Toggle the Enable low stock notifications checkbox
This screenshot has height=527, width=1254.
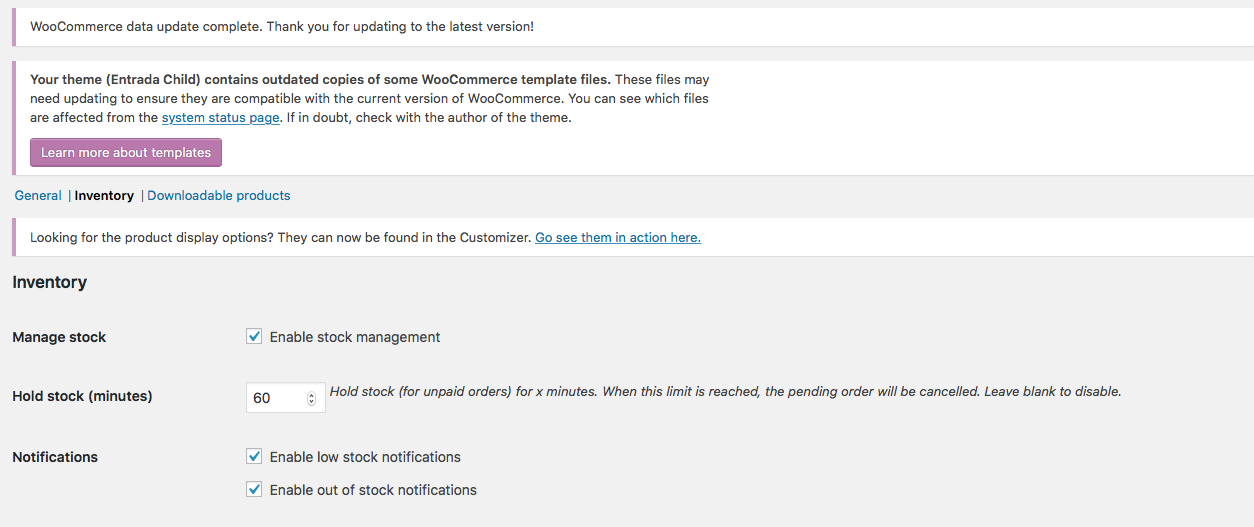click(x=254, y=456)
